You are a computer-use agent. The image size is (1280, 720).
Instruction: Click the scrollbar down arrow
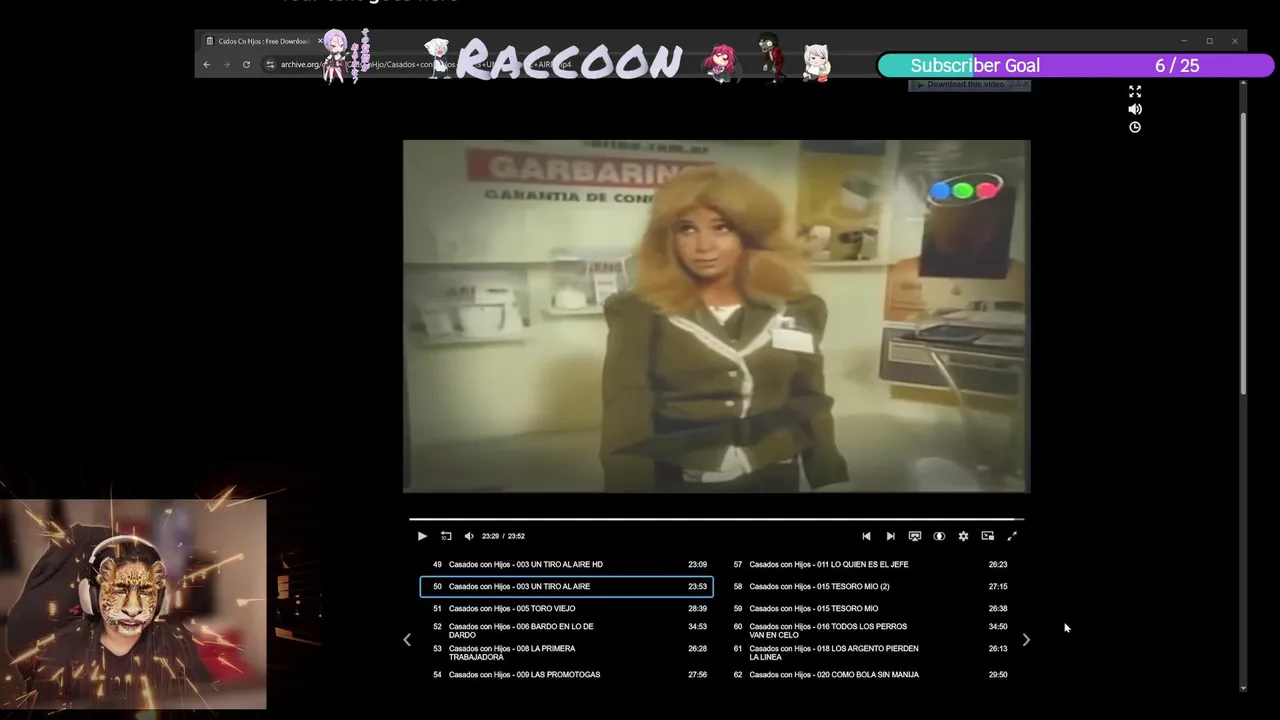point(1243,688)
